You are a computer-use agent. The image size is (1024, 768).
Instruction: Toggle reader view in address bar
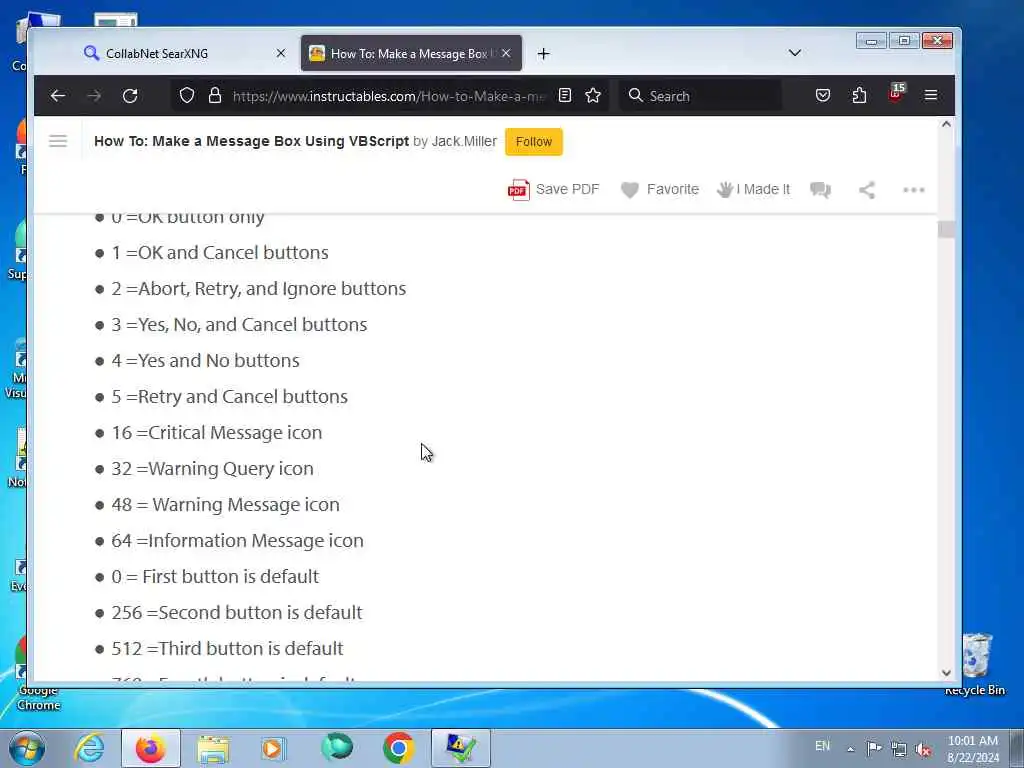[565, 96]
